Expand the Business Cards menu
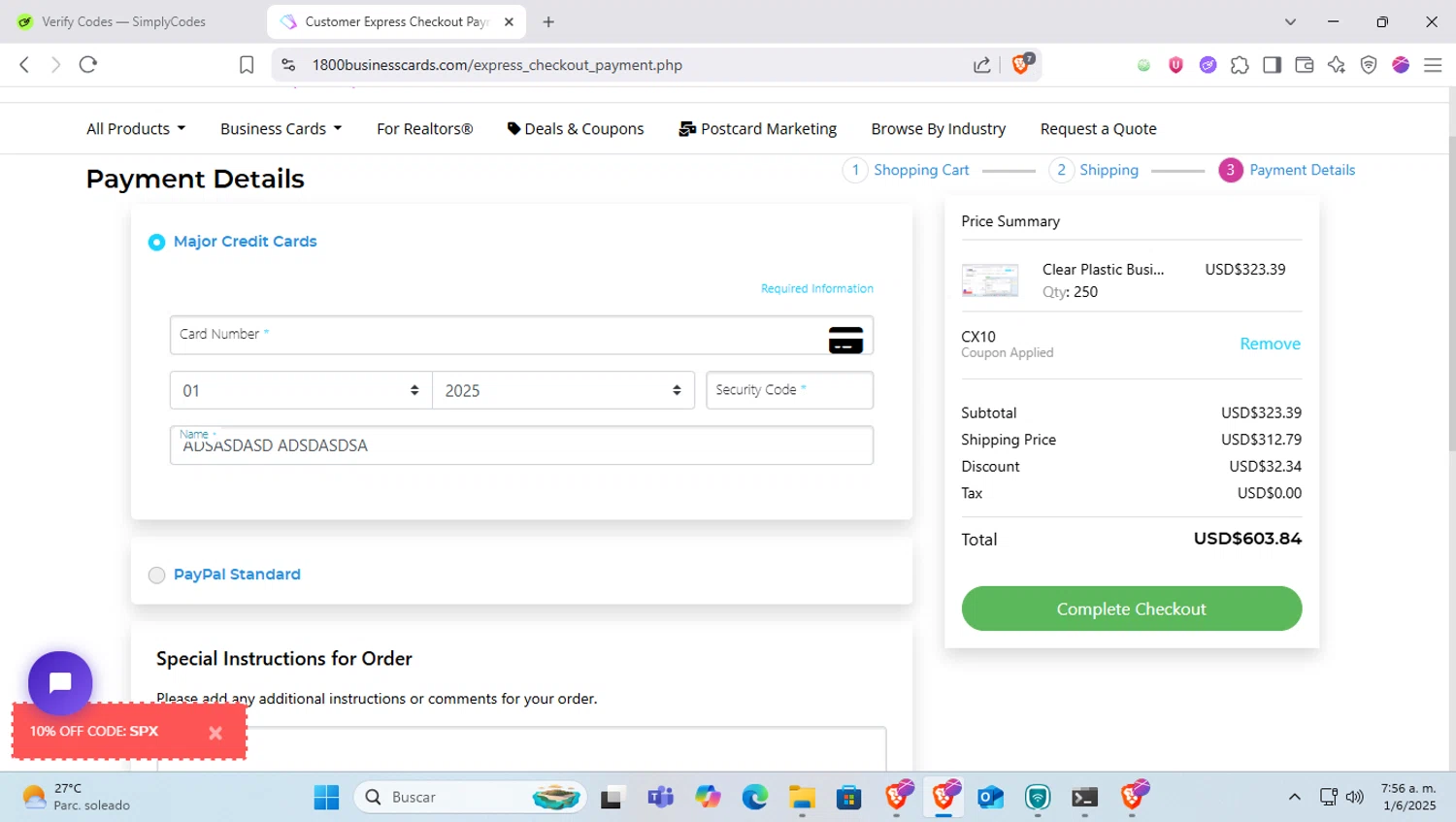This screenshot has width=1456, height=822. click(281, 129)
